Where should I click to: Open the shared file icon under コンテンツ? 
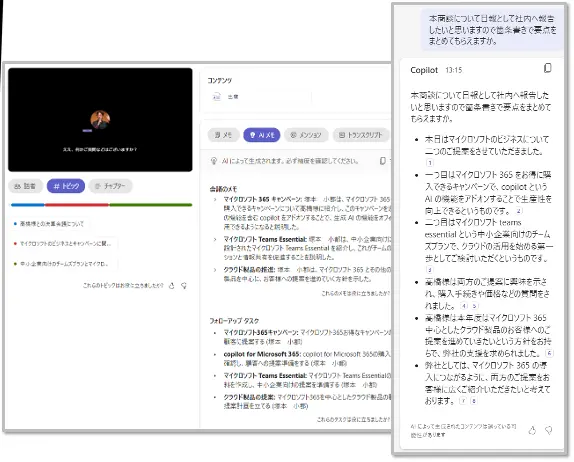pos(217,97)
